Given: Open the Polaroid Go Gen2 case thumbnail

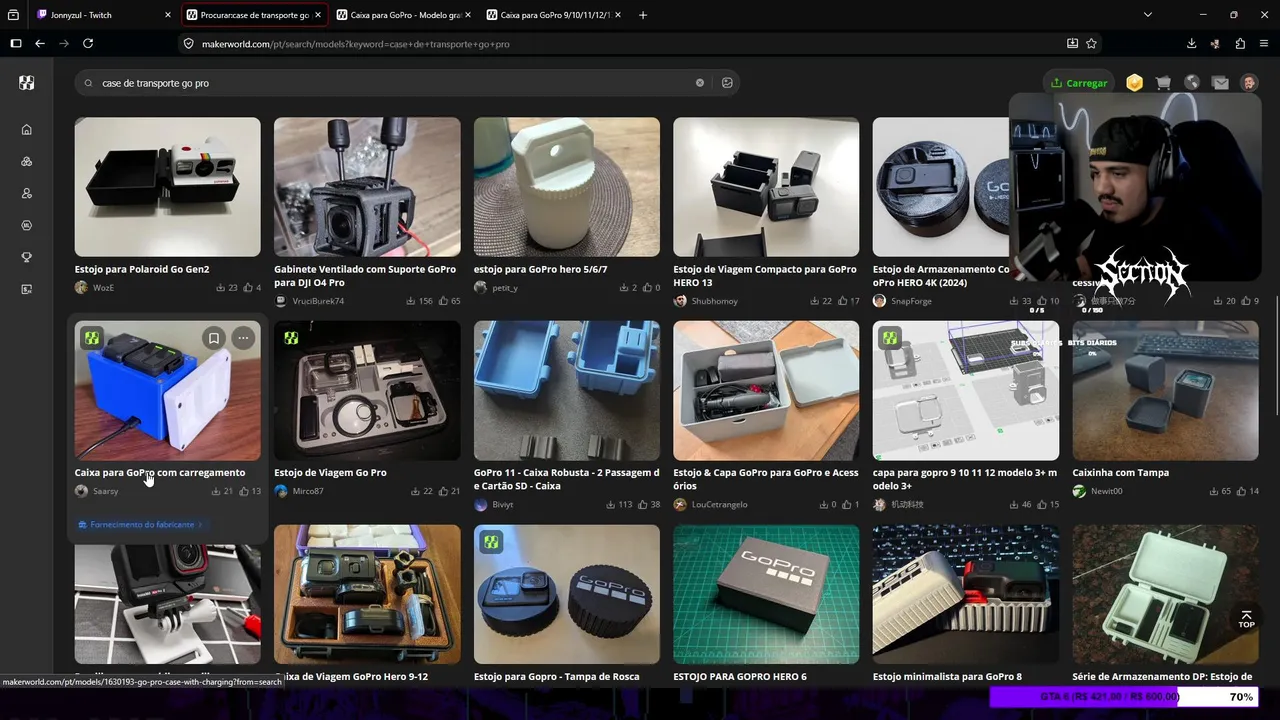Looking at the screenshot, I should click(x=168, y=187).
